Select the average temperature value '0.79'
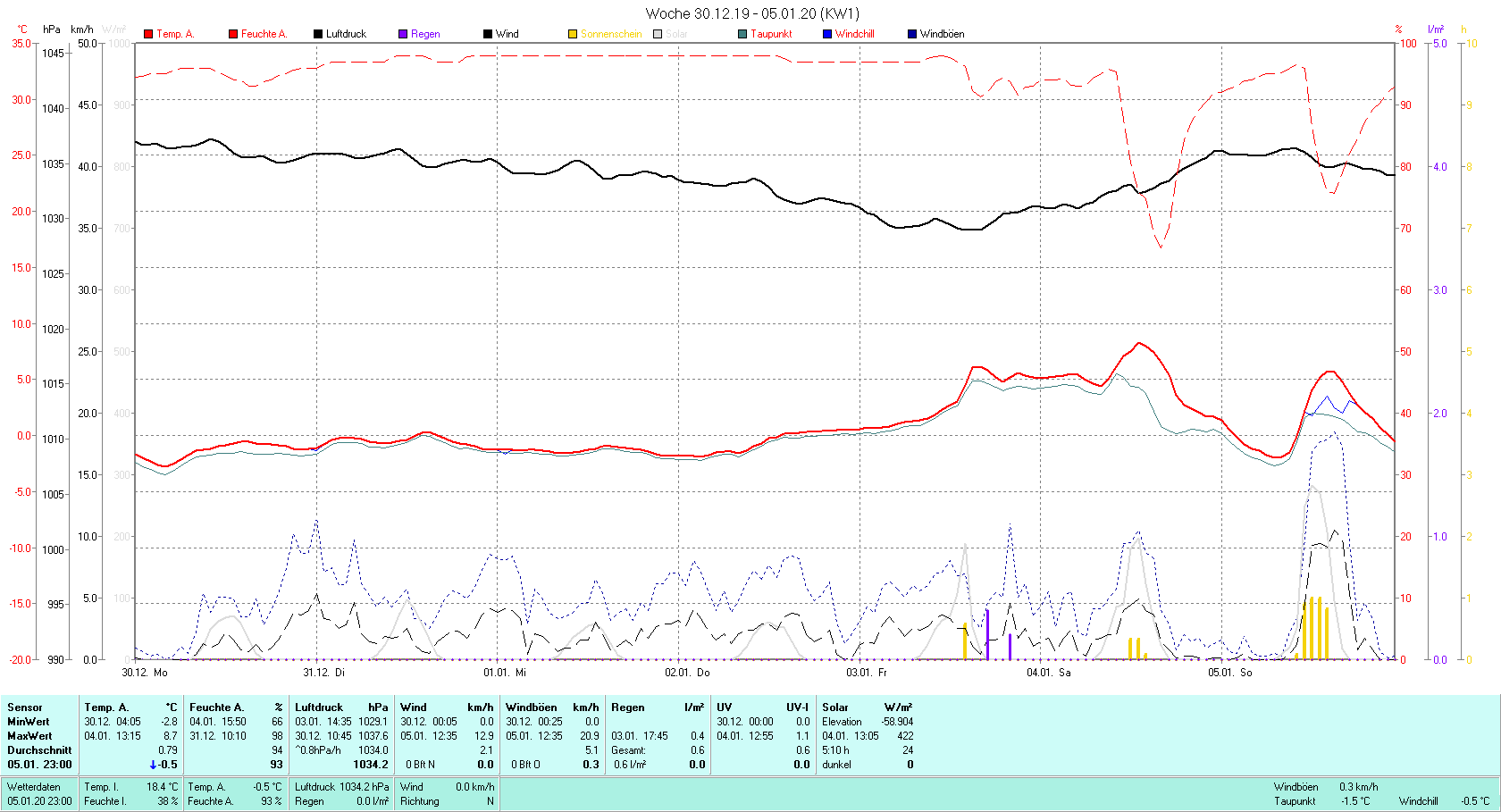 (x=168, y=750)
